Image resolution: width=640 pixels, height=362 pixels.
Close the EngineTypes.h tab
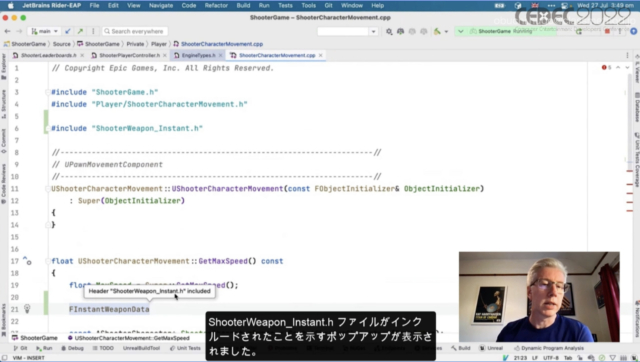[x=220, y=55]
